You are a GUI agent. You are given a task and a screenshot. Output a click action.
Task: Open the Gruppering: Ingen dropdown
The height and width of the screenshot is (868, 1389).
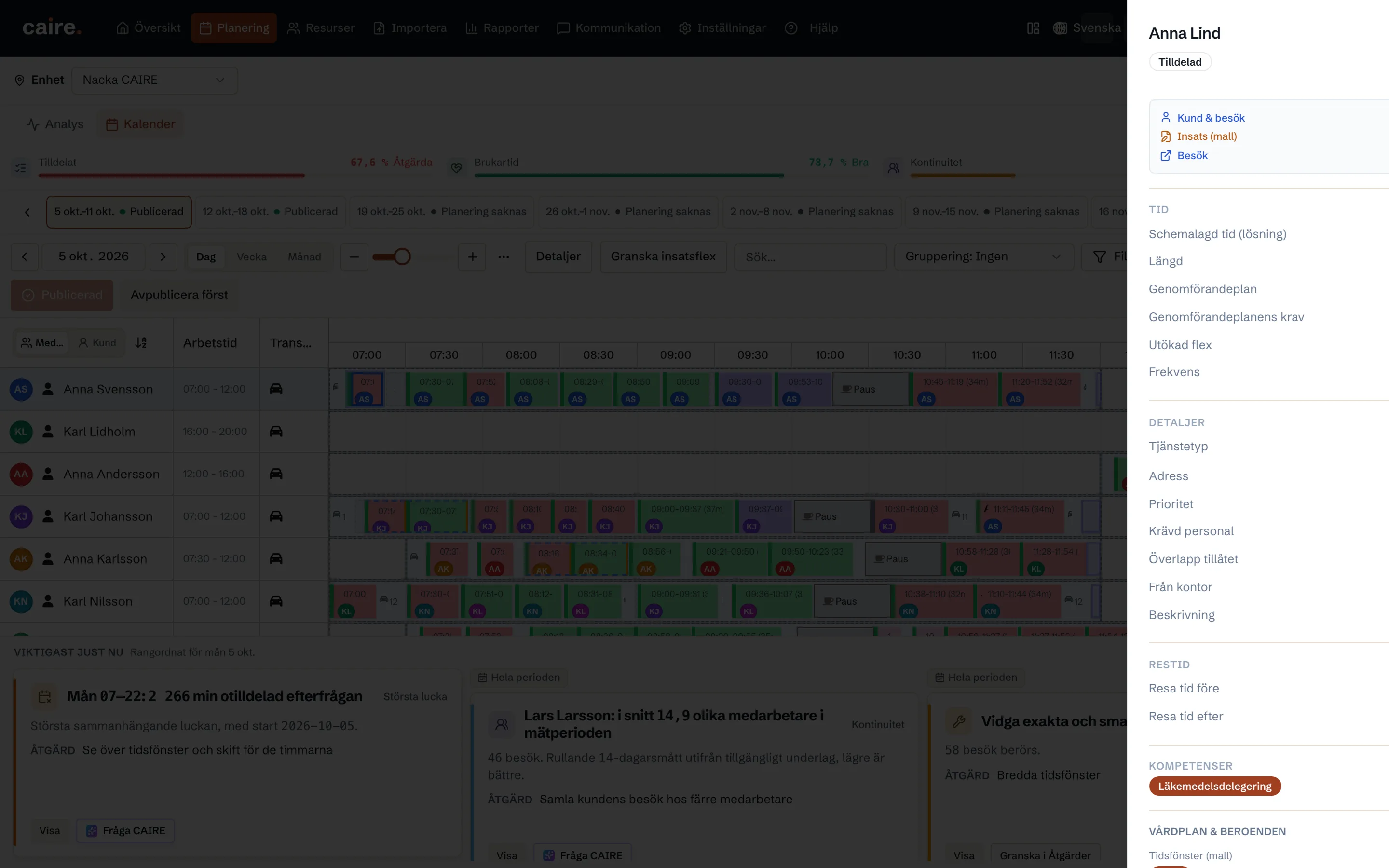tap(984, 257)
